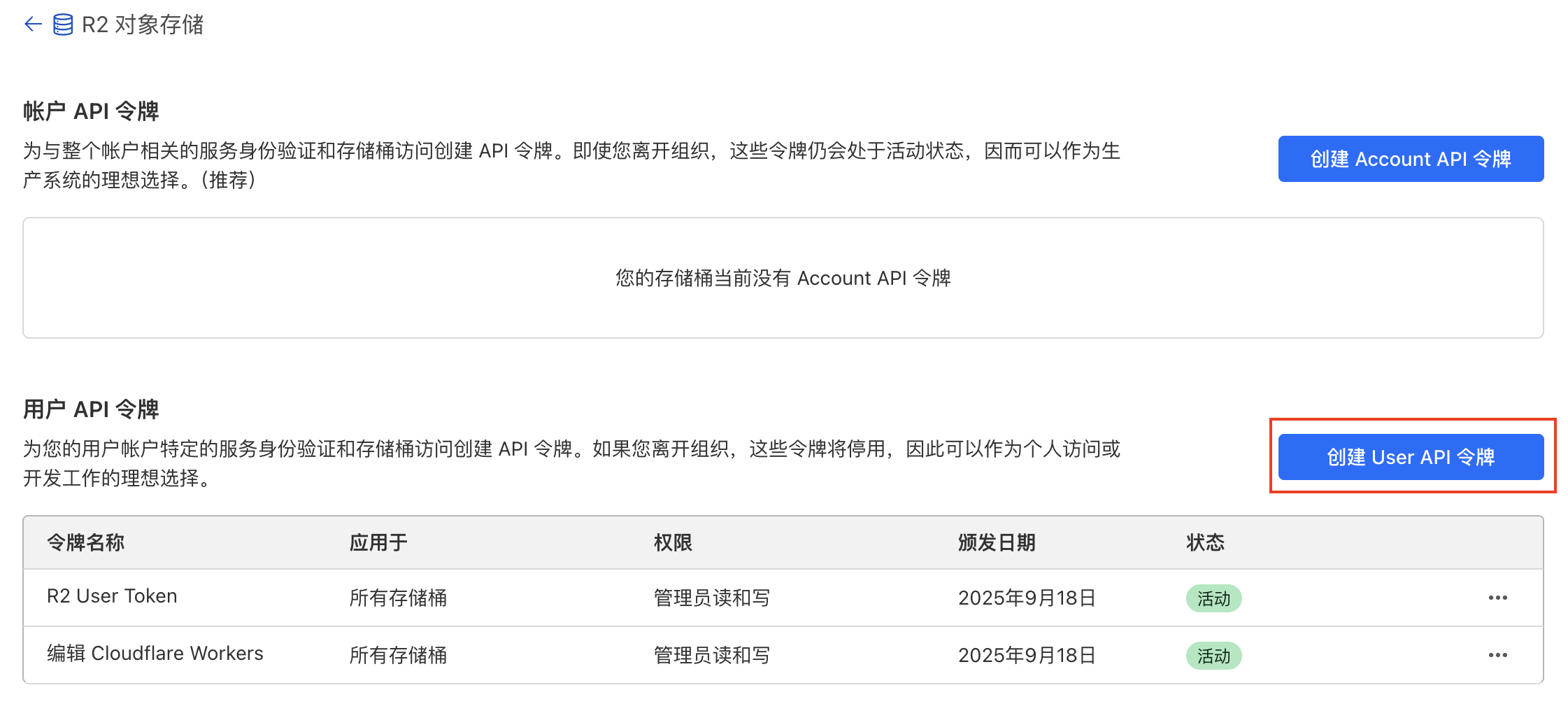The image size is (1568, 718).
Task: Open the R2 对象存储 page title link
Action: tap(143, 24)
